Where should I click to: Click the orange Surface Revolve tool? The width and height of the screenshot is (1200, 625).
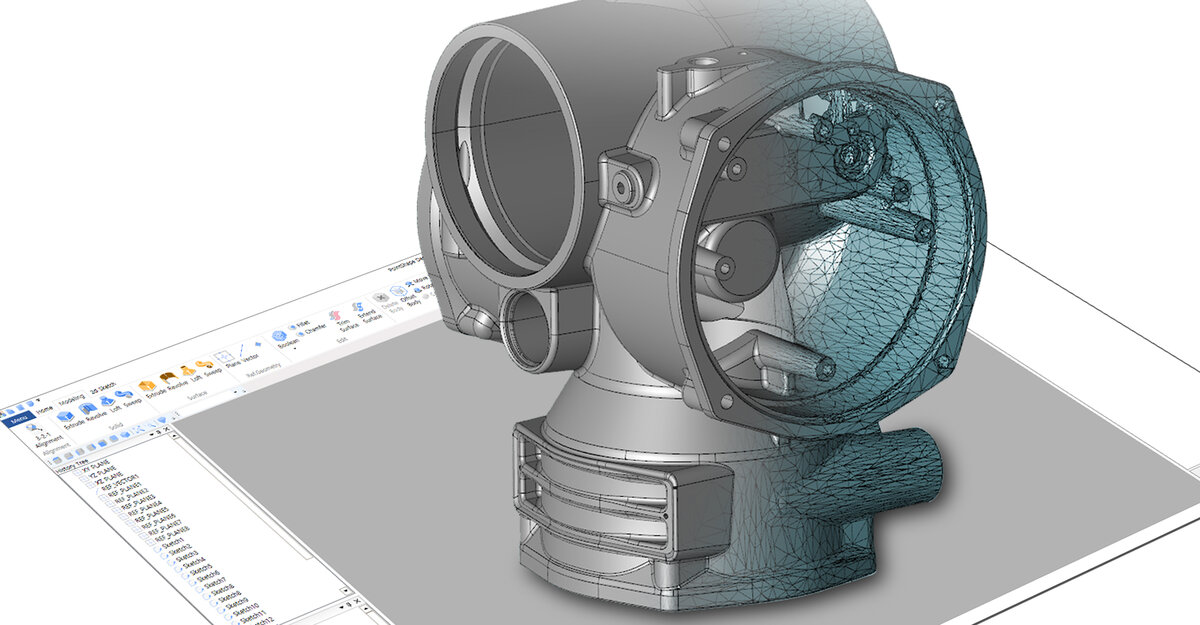[x=173, y=381]
